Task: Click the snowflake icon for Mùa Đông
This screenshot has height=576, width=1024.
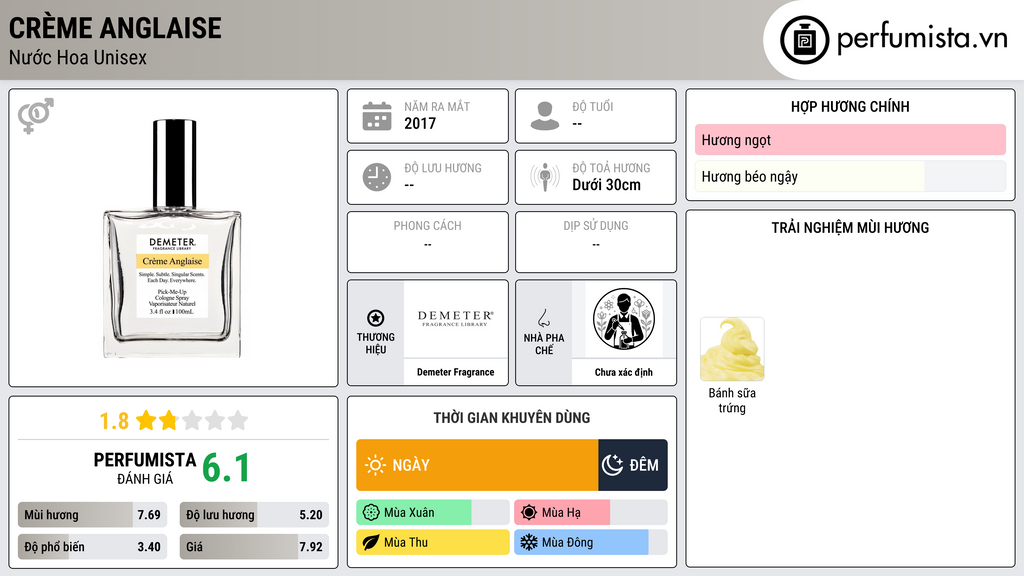Action: [528, 542]
